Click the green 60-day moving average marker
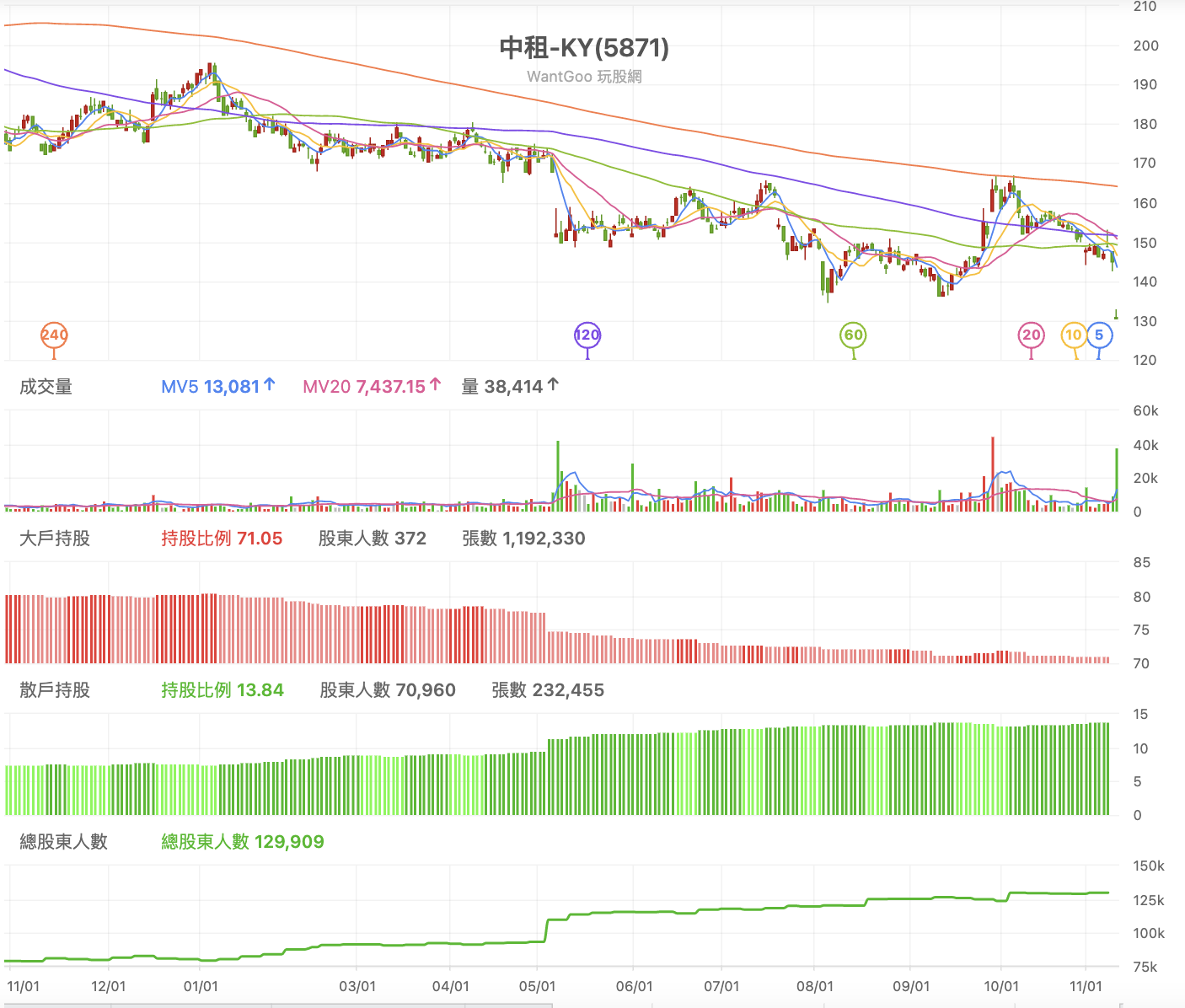Image resolution: width=1185 pixels, height=1008 pixels. point(854,335)
